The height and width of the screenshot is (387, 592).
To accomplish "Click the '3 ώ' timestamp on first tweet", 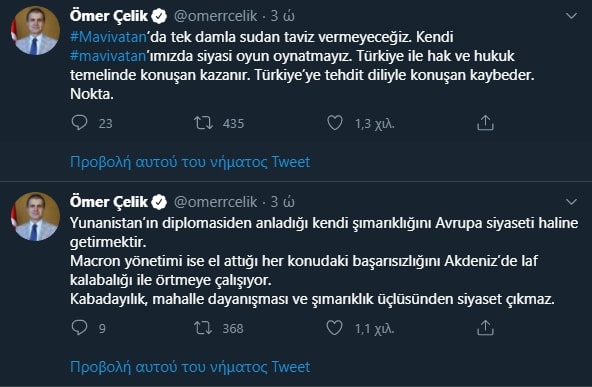I will click(283, 16).
